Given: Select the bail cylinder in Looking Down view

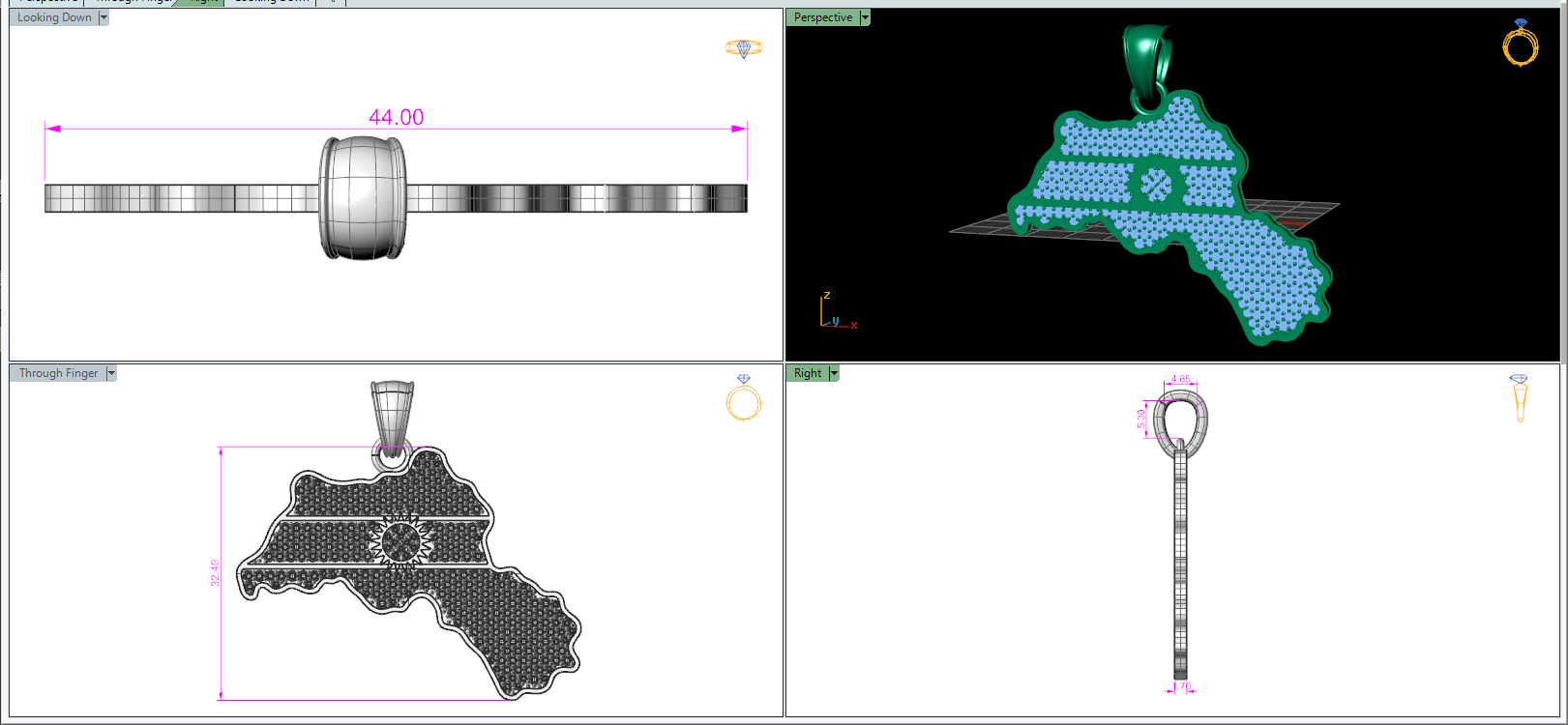Looking at the screenshot, I should pyautogui.click(x=363, y=197).
